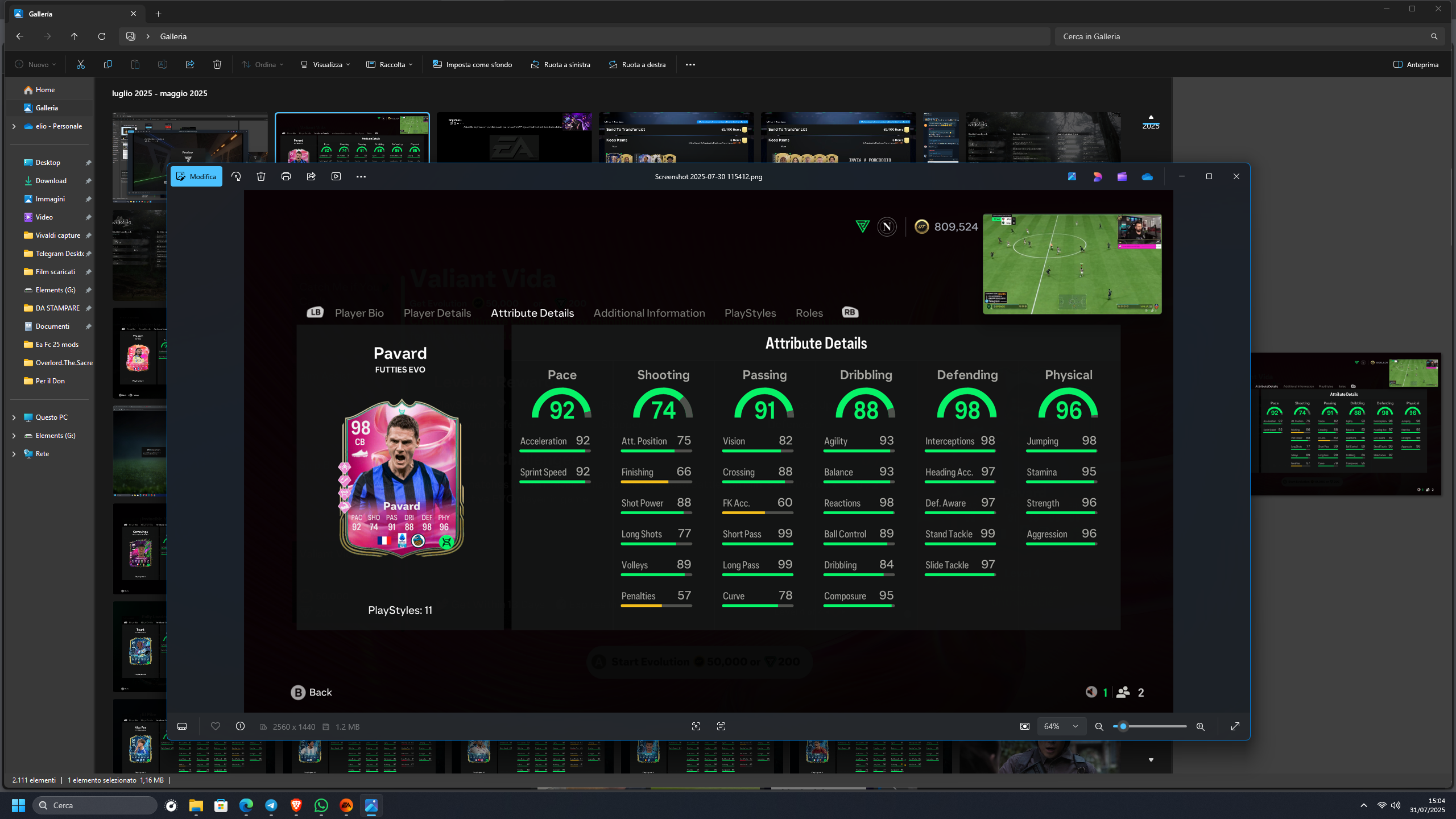Select the EA logo gallery thumbnail
Image resolution: width=1456 pixels, height=819 pixels.
coord(514,137)
